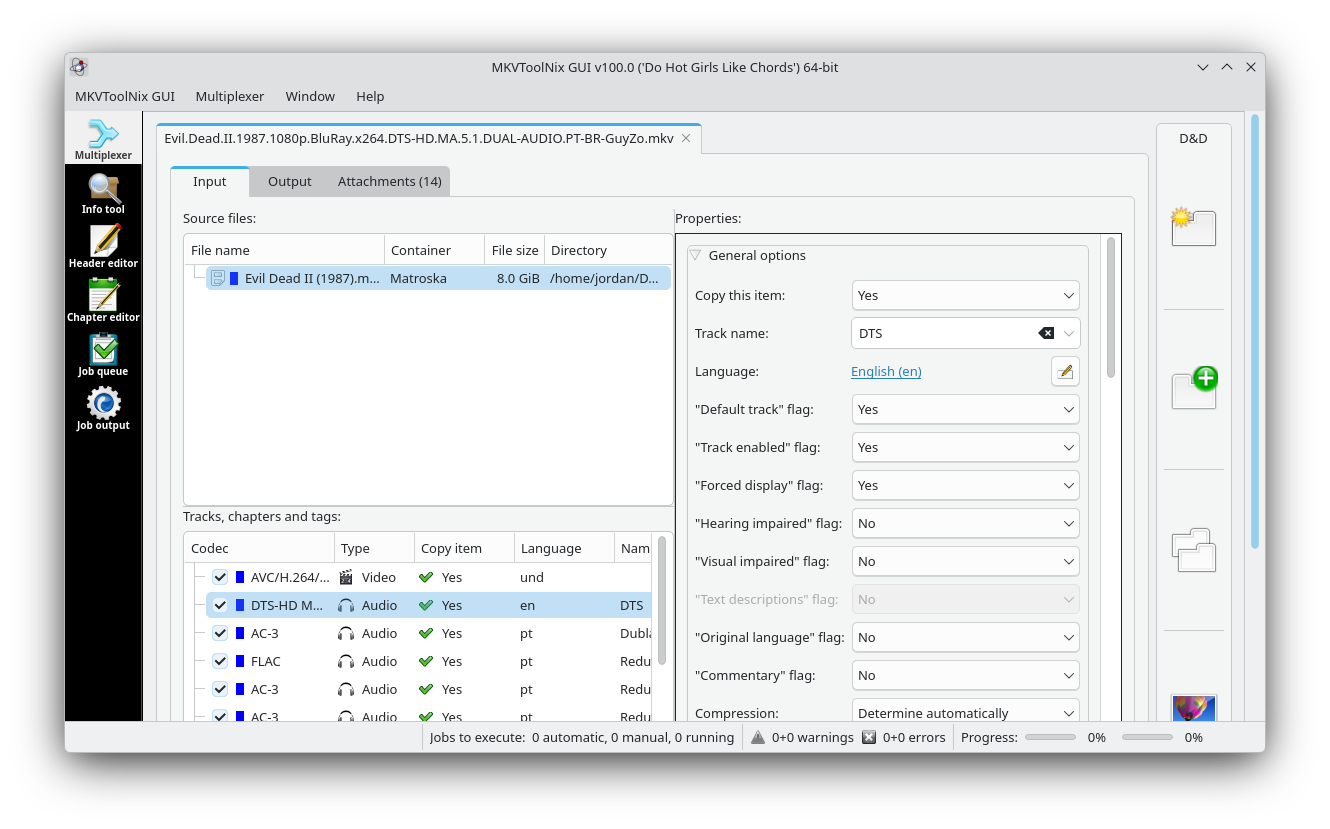Uncheck the AC-3 track below FLAC
Screen dimensions: 1330x829
(220, 689)
